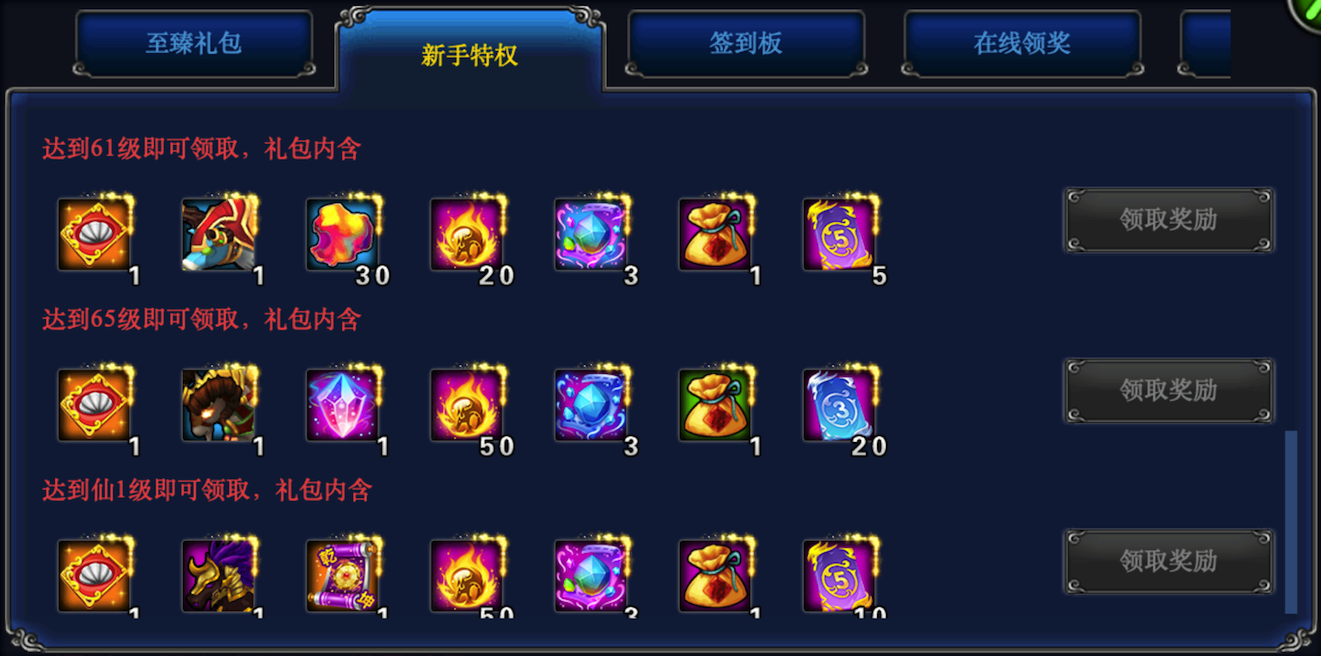Click the purple scroll icon in 仙1级 row
Image resolution: width=1321 pixels, height=656 pixels.
pos(343,576)
